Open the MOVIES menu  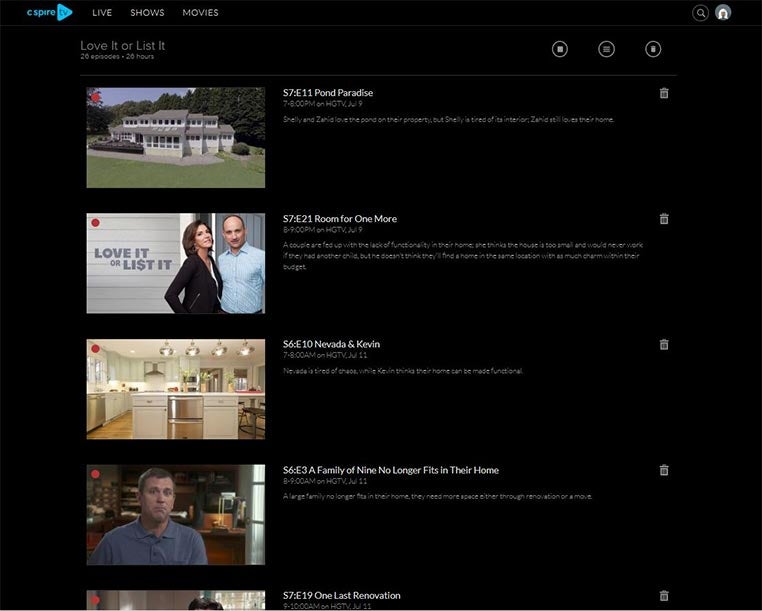point(200,13)
